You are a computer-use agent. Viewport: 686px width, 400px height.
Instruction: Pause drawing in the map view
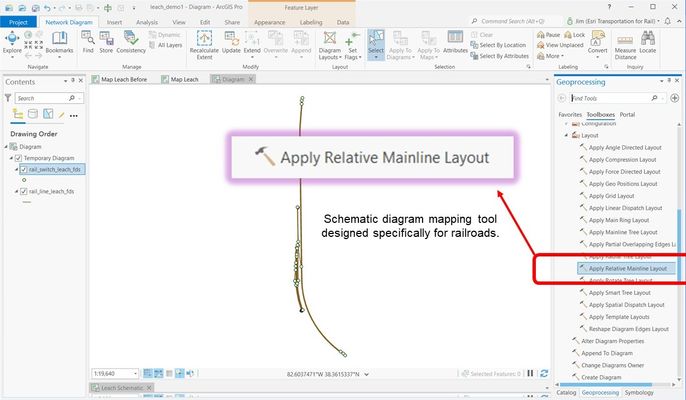click(530, 373)
